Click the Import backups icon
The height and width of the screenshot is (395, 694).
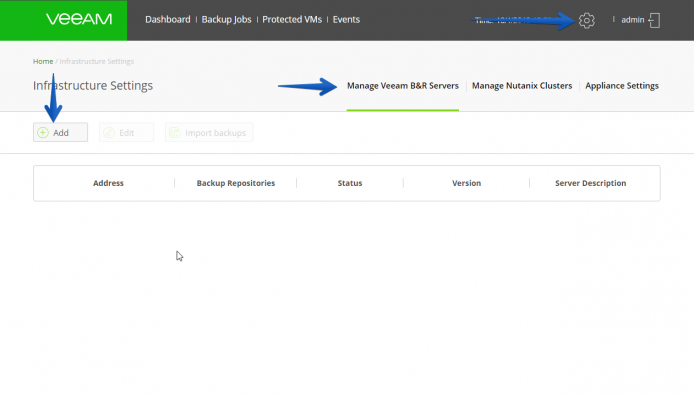click(175, 132)
